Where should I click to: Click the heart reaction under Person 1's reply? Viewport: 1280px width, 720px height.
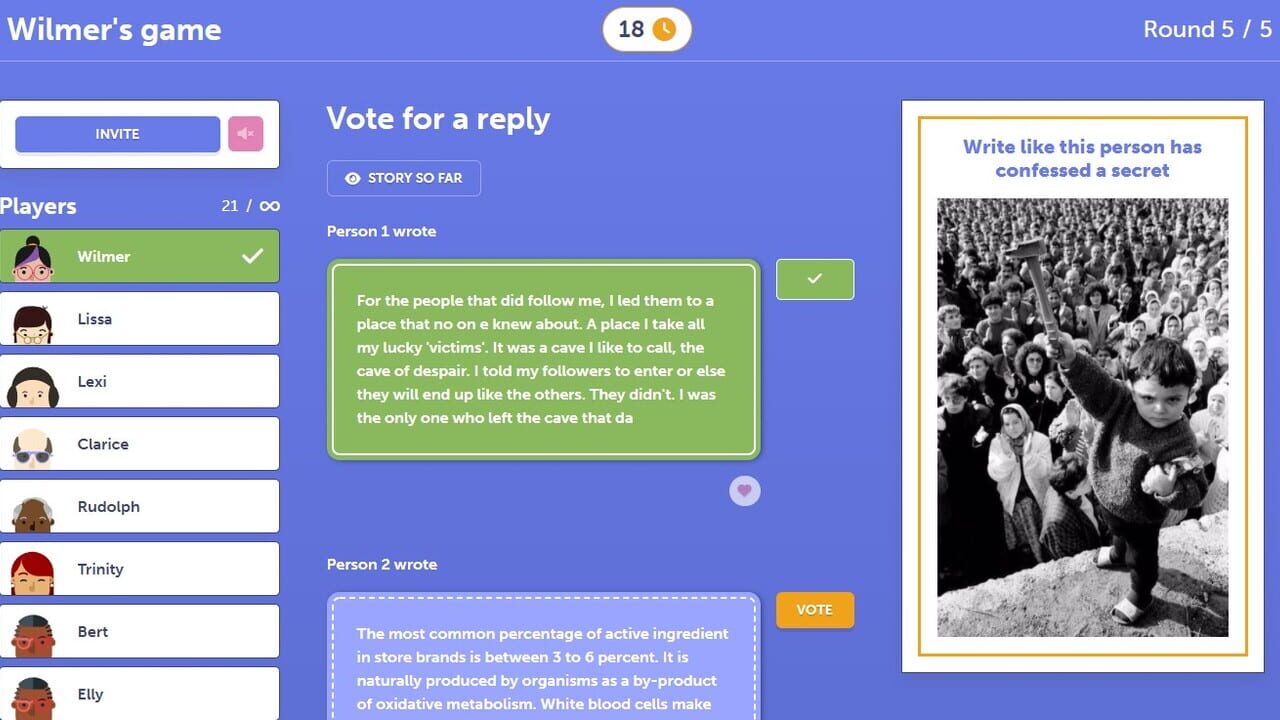(x=744, y=490)
